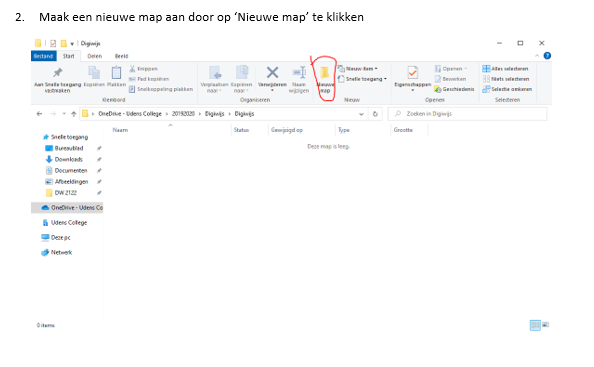Screen dimensions: 594x367
Task: Refresh the folder with the reload icon
Action: pos(375,114)
